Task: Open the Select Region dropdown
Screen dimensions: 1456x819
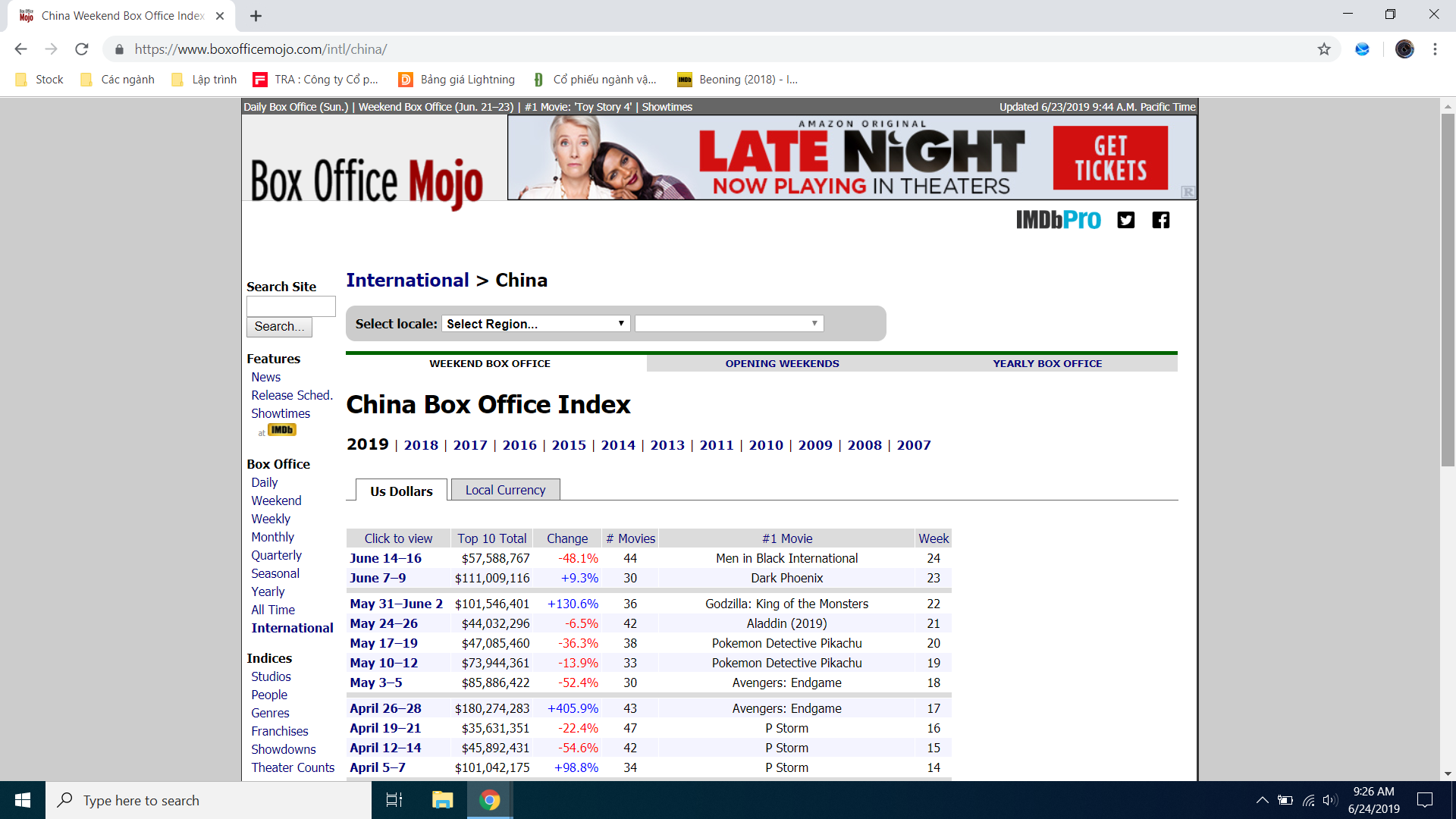Action: click(x=535, y=324)
